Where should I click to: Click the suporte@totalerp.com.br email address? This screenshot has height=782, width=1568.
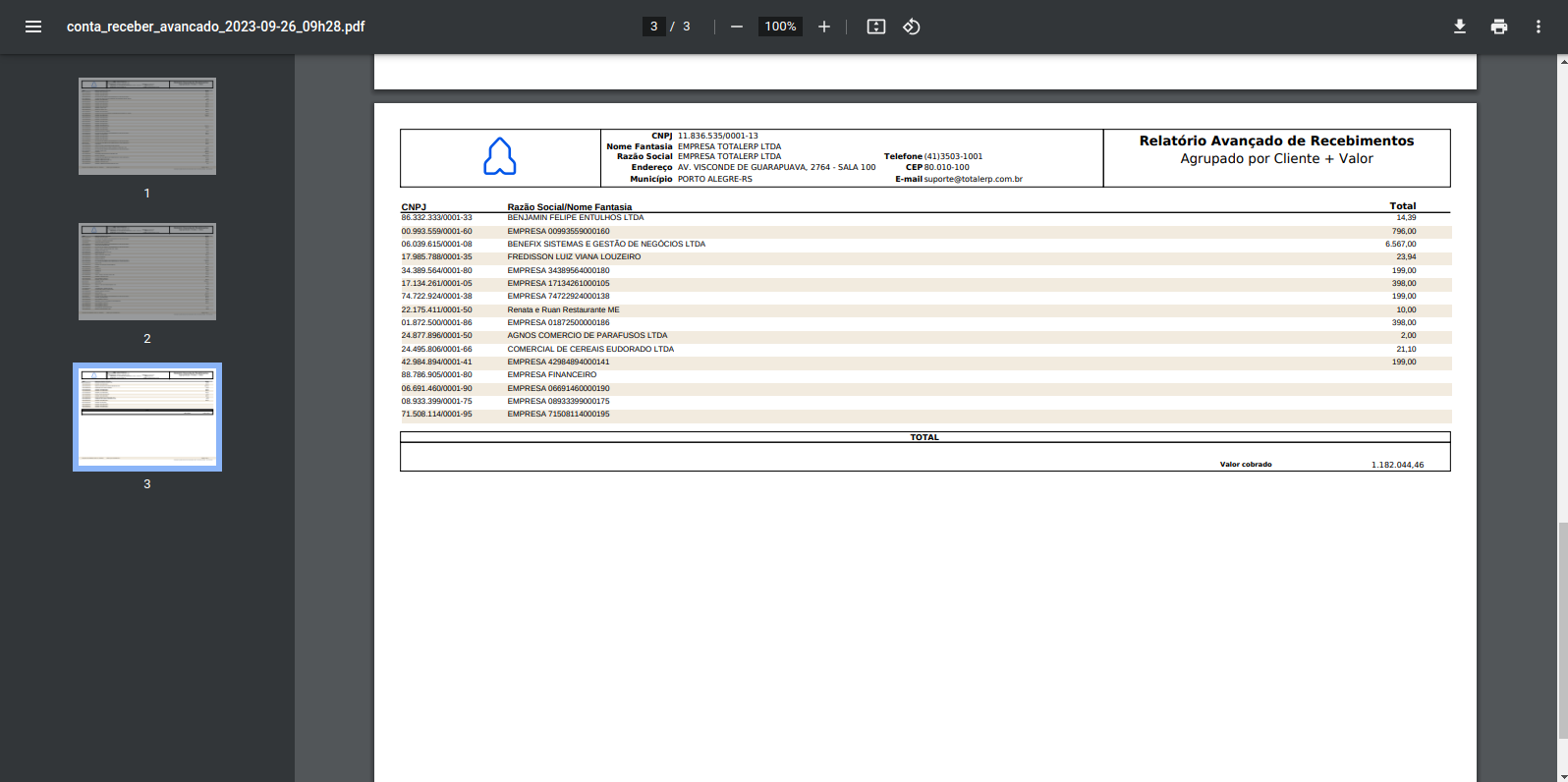click(973, 180)
